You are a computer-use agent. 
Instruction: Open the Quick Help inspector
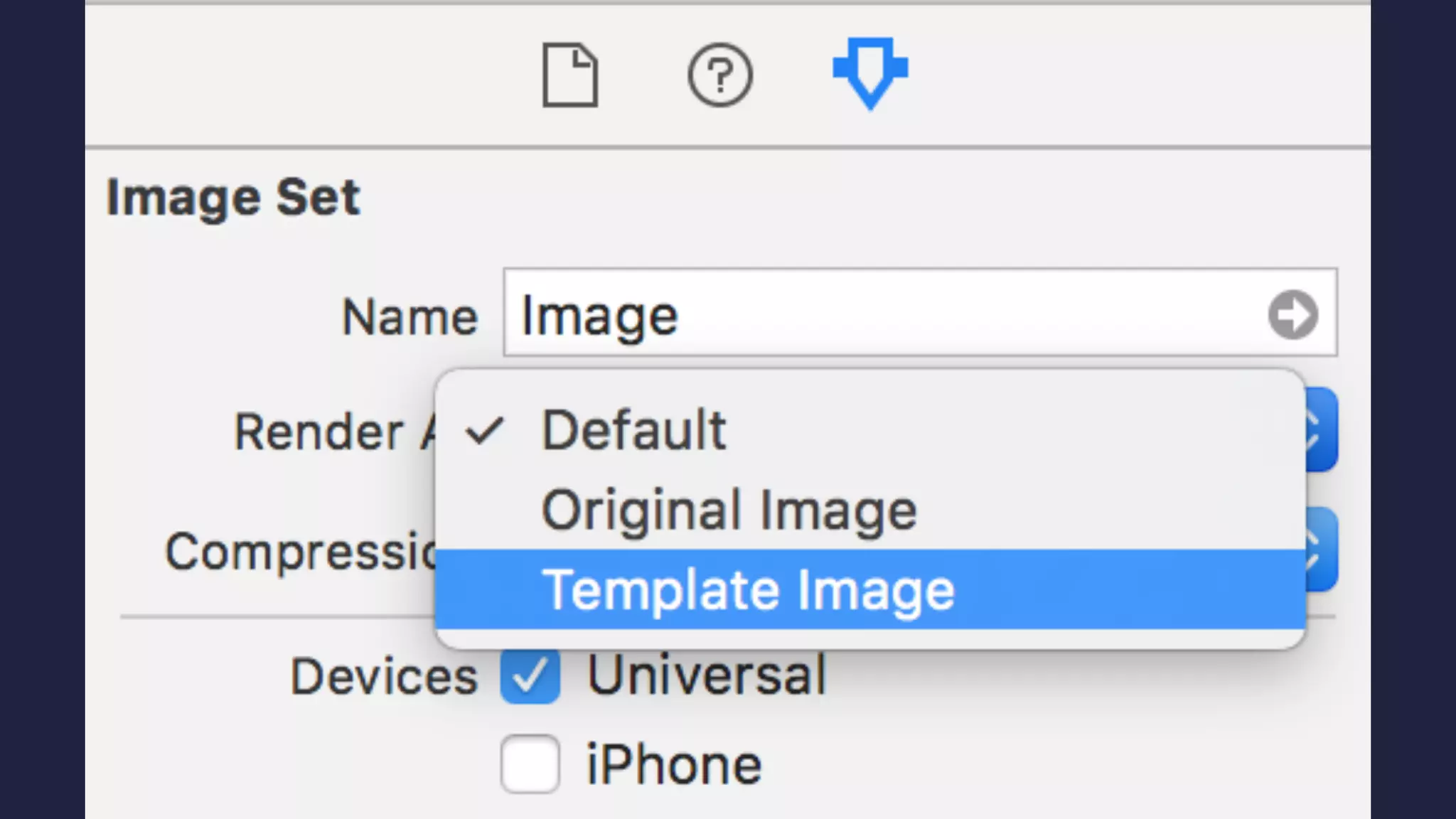tap(719, 75)
